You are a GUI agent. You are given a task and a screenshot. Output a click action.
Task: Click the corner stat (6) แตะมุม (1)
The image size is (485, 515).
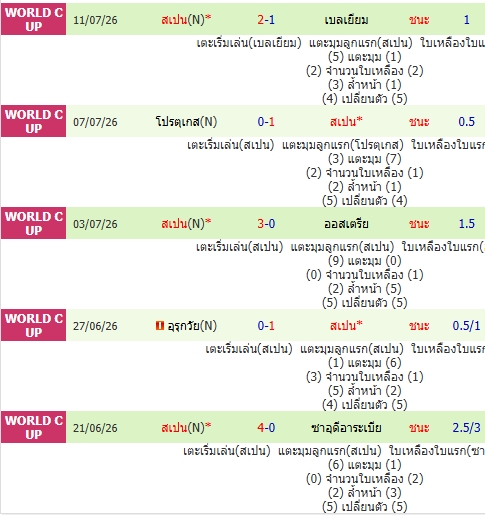[x=365, y=465]
